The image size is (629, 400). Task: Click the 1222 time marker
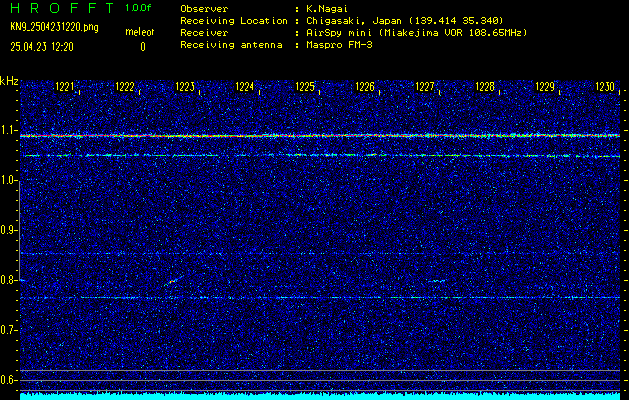pyautogui.click(x=125, y=87)
